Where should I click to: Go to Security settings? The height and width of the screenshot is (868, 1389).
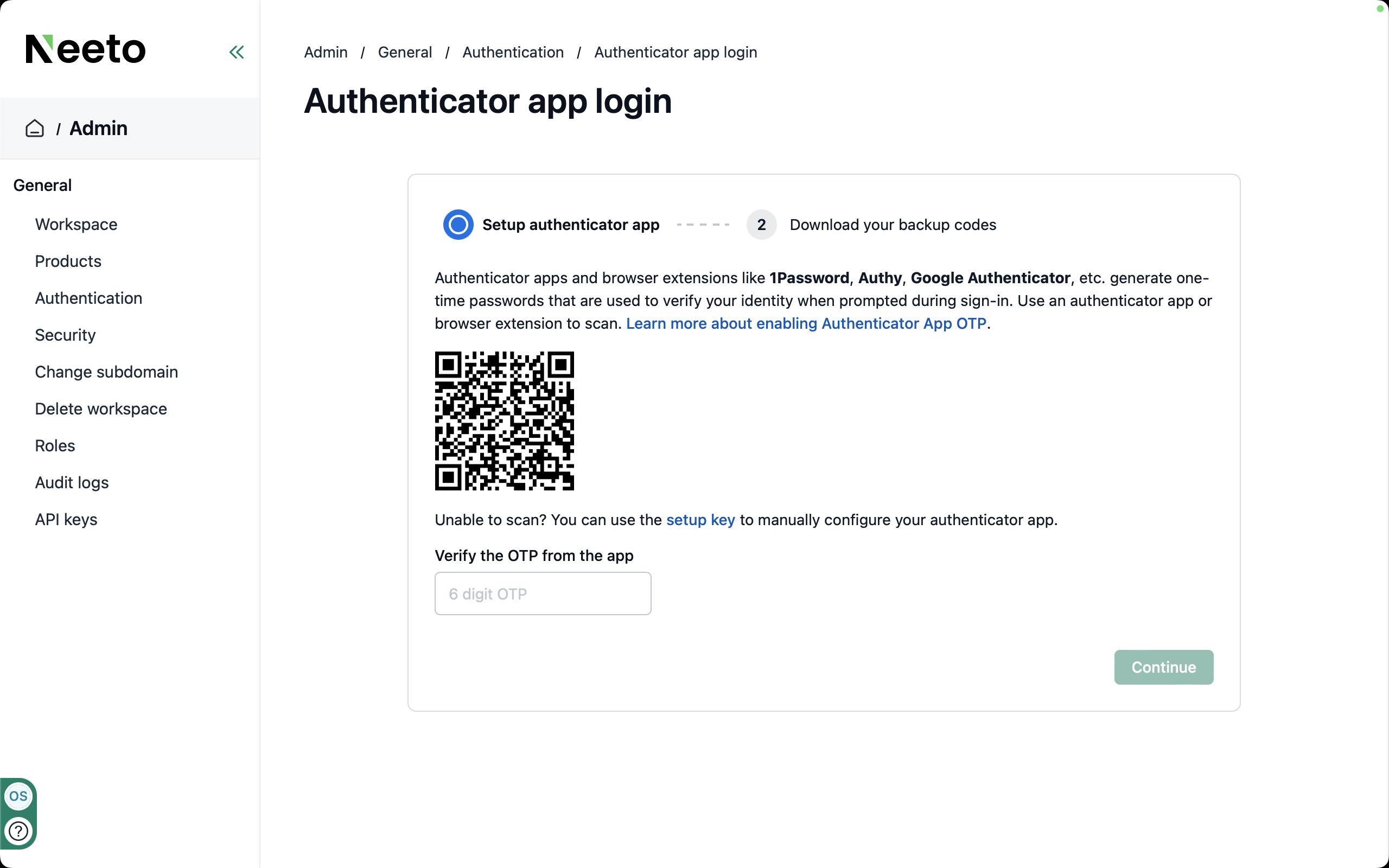(x=65, y=335)
